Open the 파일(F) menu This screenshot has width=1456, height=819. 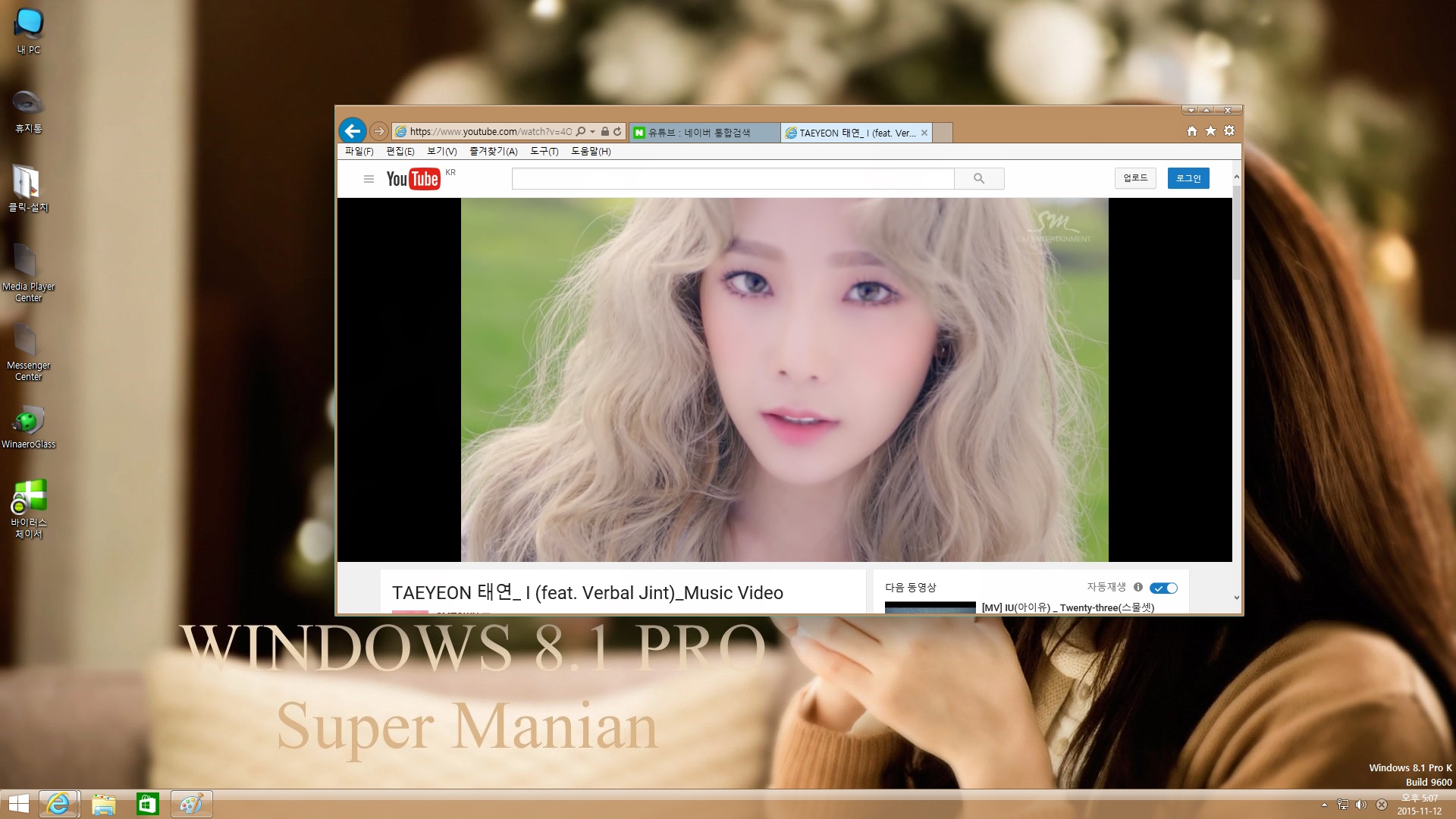359,152
